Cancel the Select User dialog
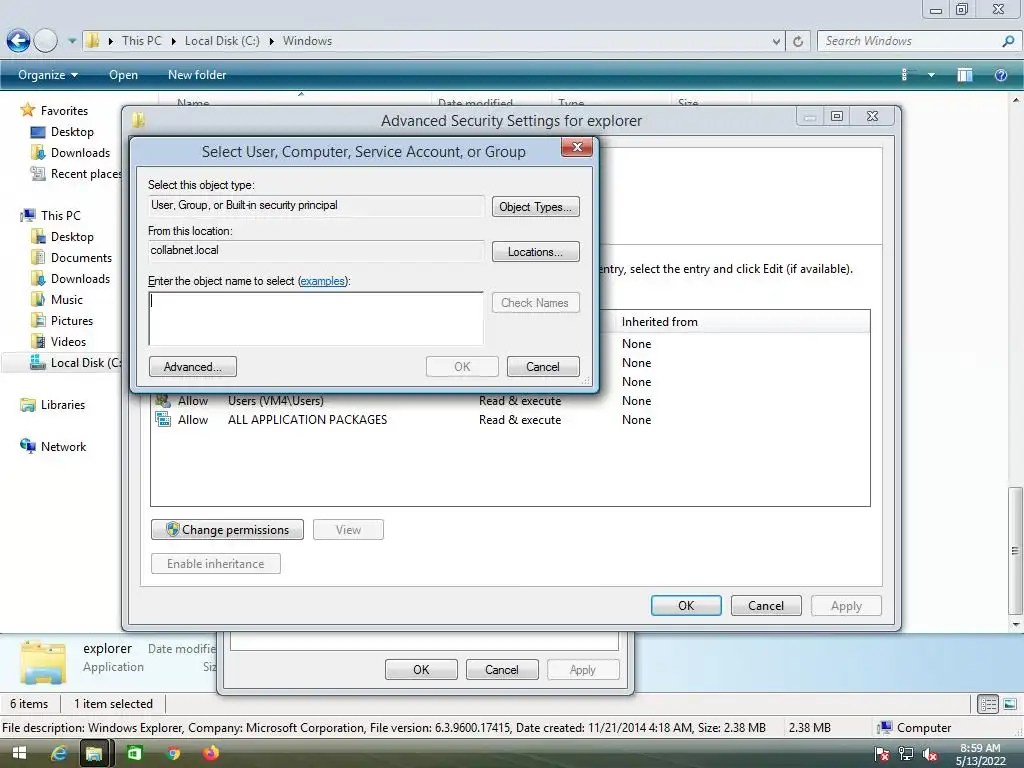Screen dimensions: 1024x768 [x=543, y=366]
